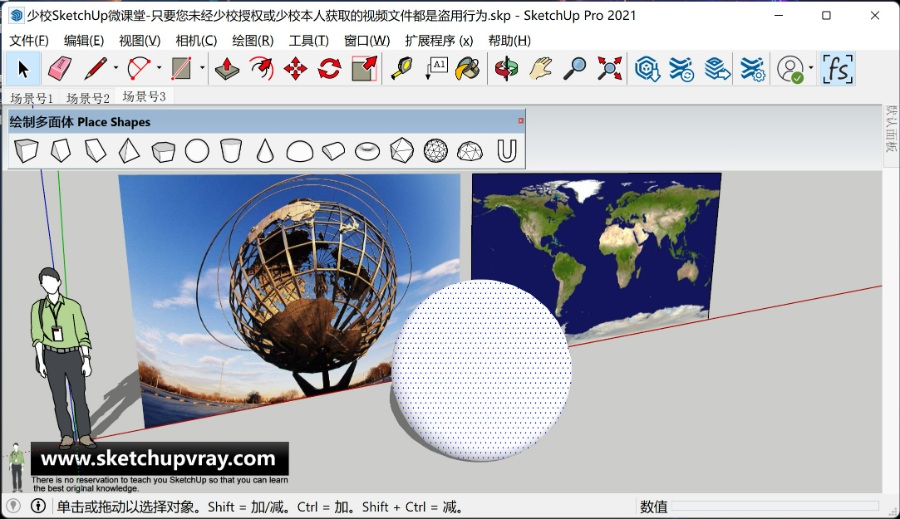Select the Arc drawing tool
Screen dimensions: 900x519
(138, 69)
